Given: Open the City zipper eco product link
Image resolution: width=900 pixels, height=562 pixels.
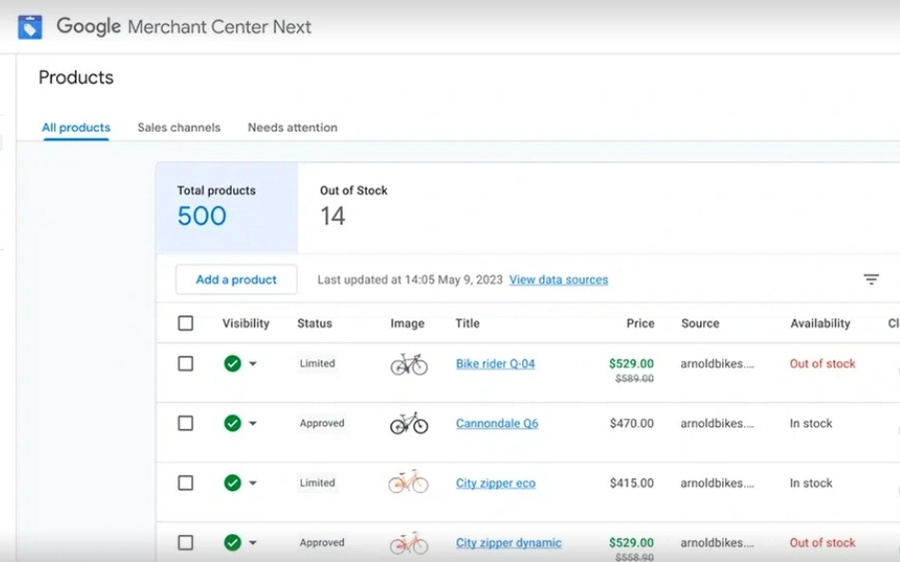Looking at the screenshot, I should (496, 483).
